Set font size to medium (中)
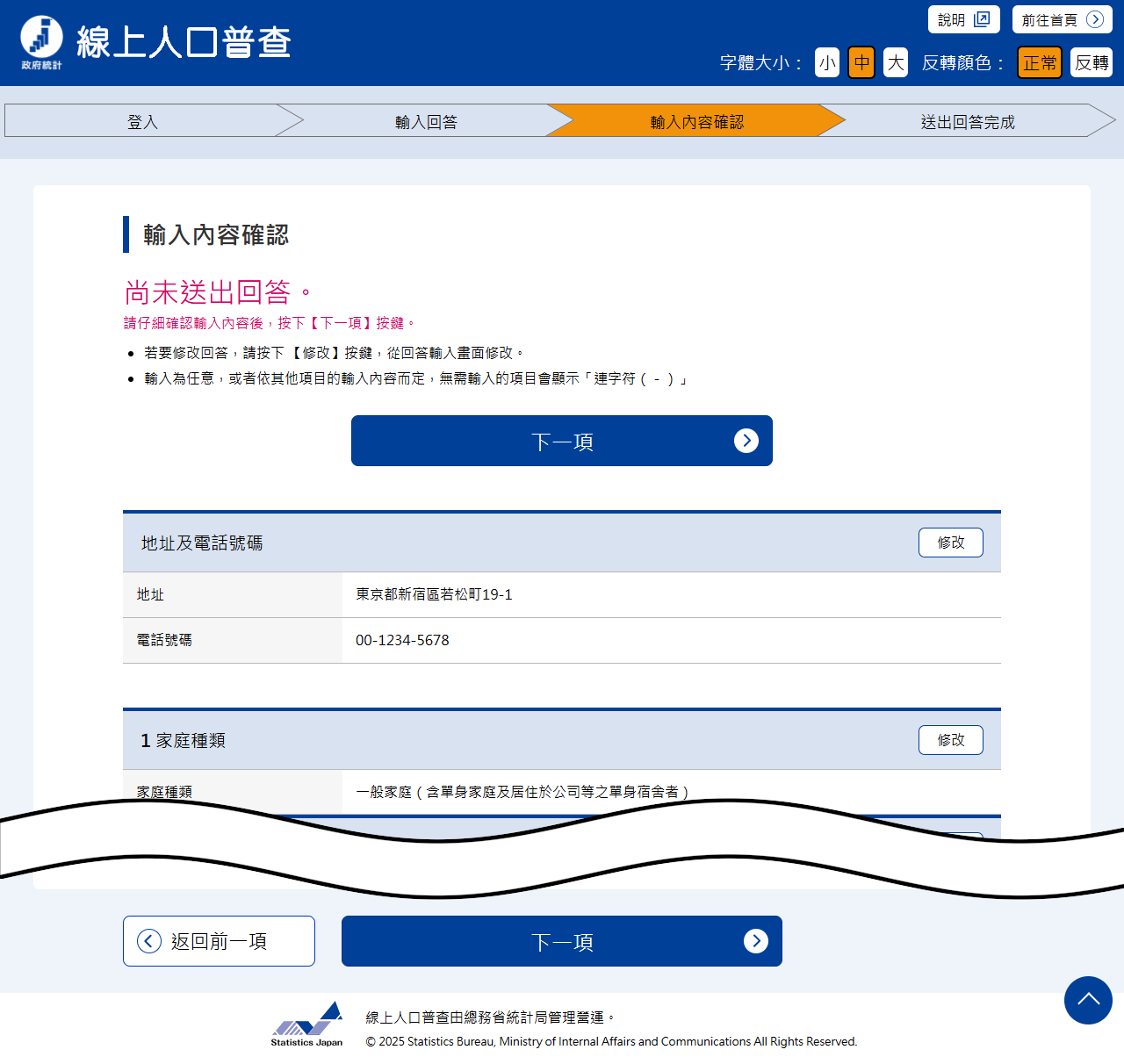The image size is (1124, 1064). coord(861,62)
